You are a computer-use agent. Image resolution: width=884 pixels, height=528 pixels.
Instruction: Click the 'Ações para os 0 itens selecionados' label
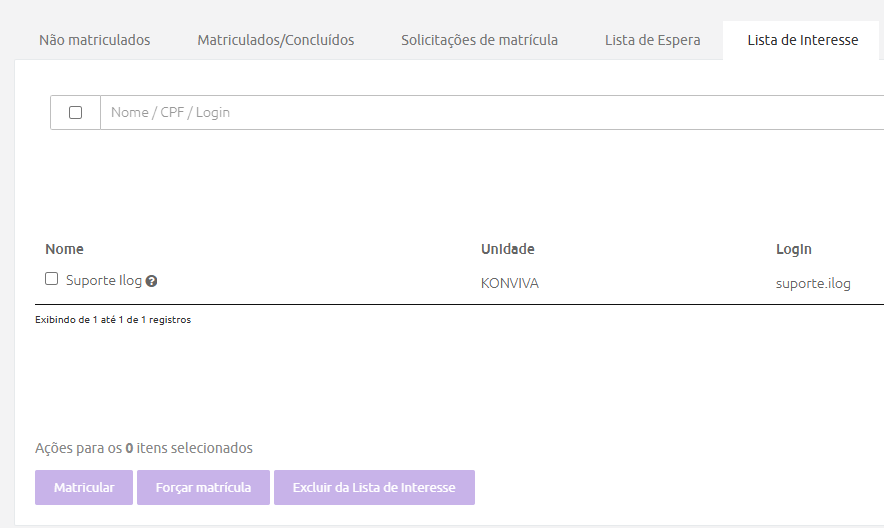143,448
